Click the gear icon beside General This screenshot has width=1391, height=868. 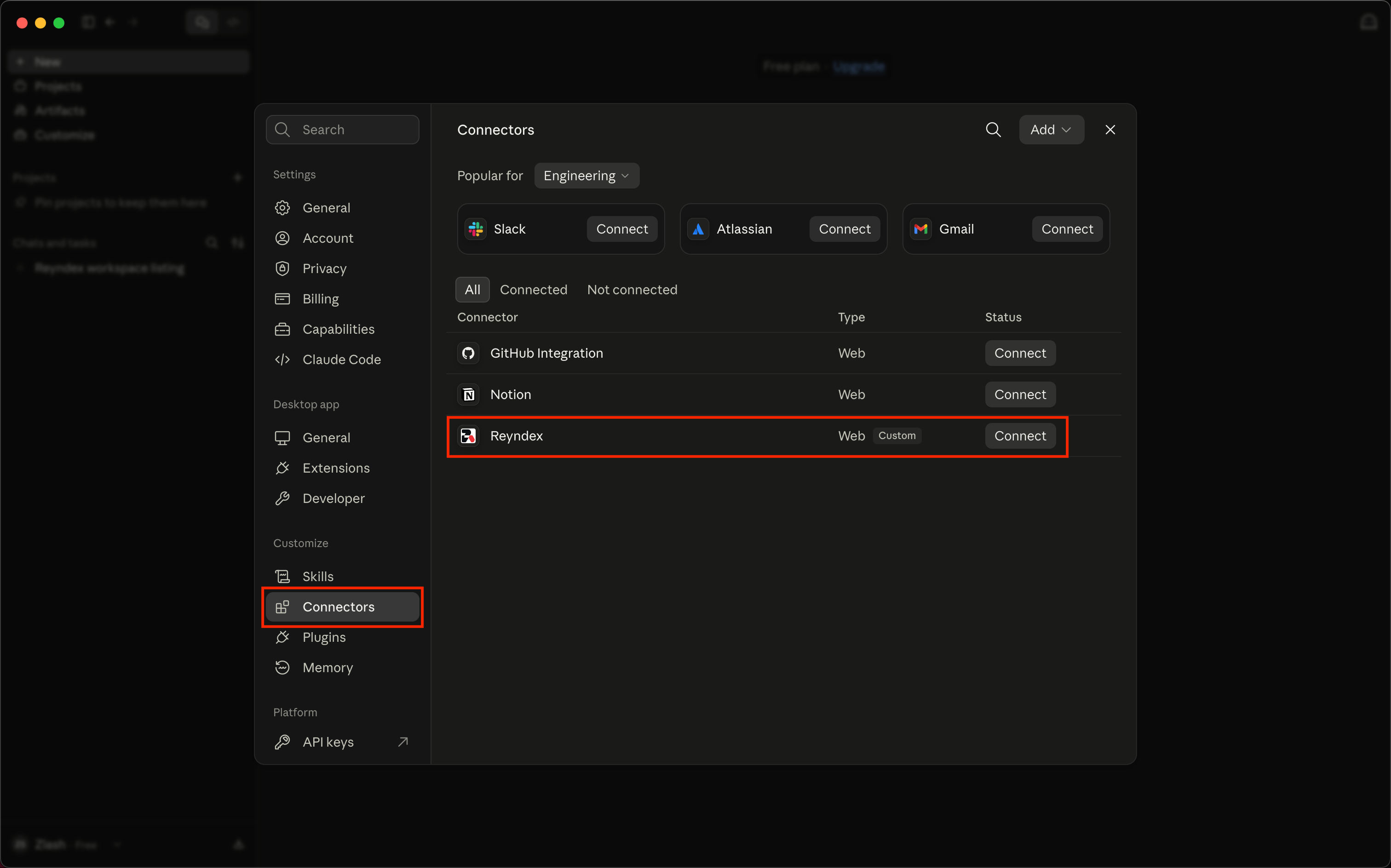[x=282, y=208]
